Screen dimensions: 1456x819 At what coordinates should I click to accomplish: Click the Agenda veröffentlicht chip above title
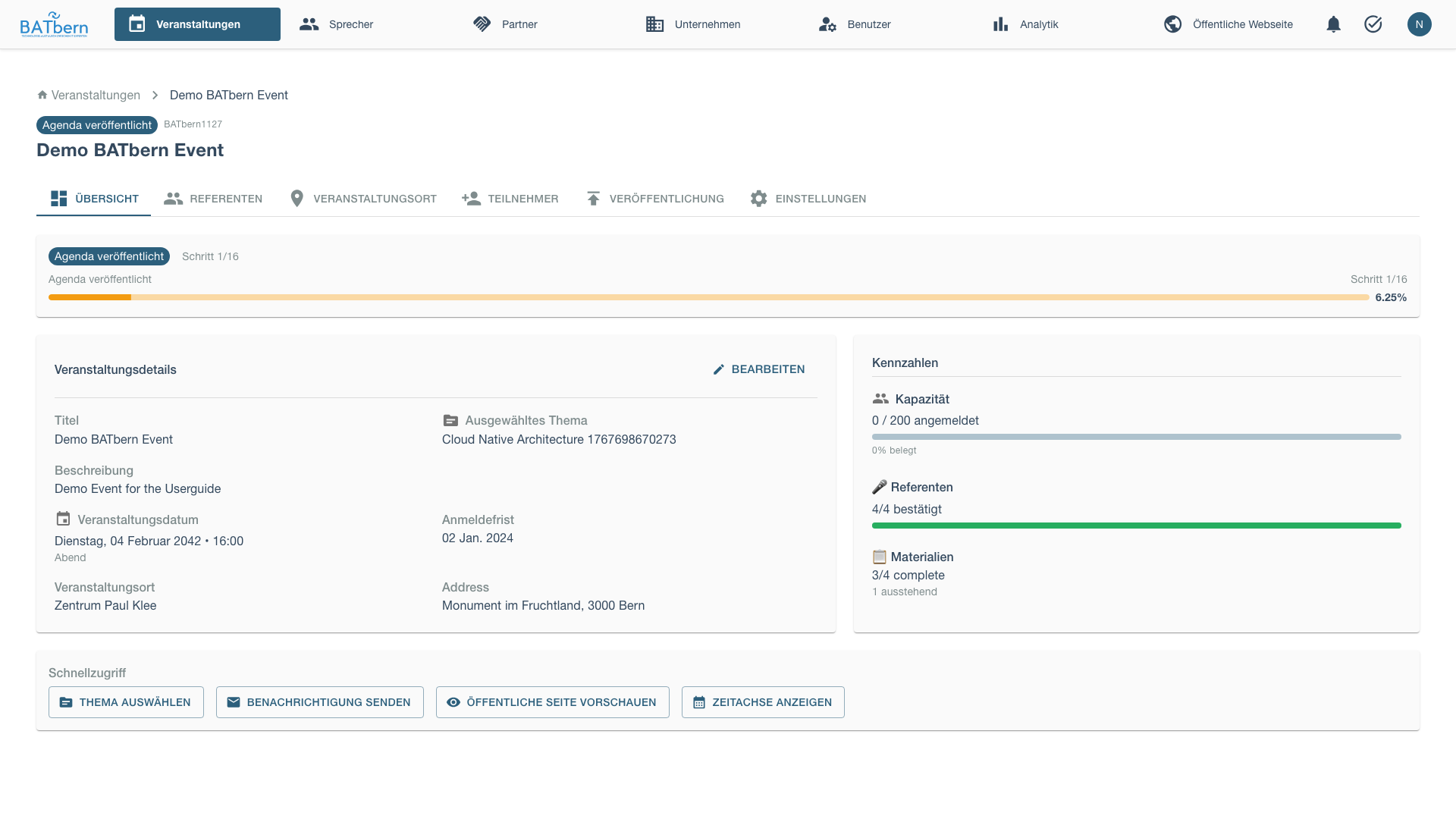click(97, 125)
